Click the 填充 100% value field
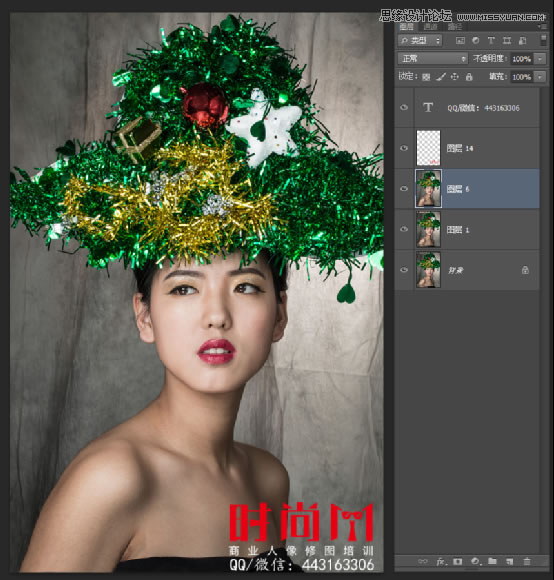Screen dimensions: 554x580 pos(522,77)
